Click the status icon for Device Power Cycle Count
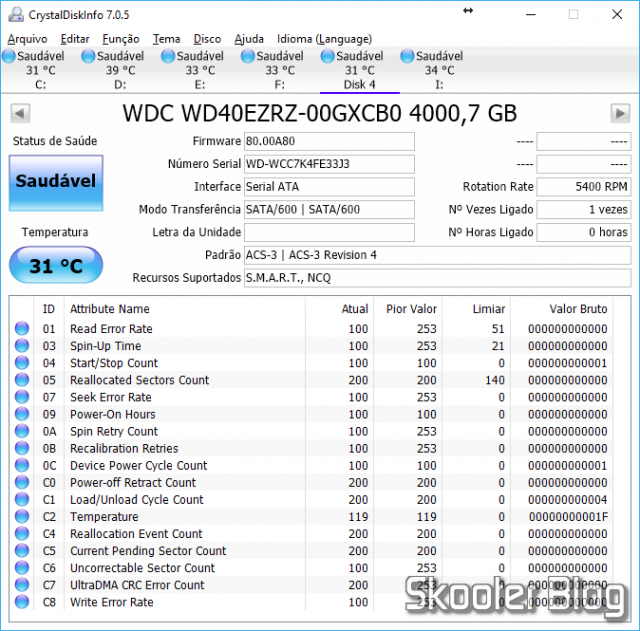 coord(22,465)
